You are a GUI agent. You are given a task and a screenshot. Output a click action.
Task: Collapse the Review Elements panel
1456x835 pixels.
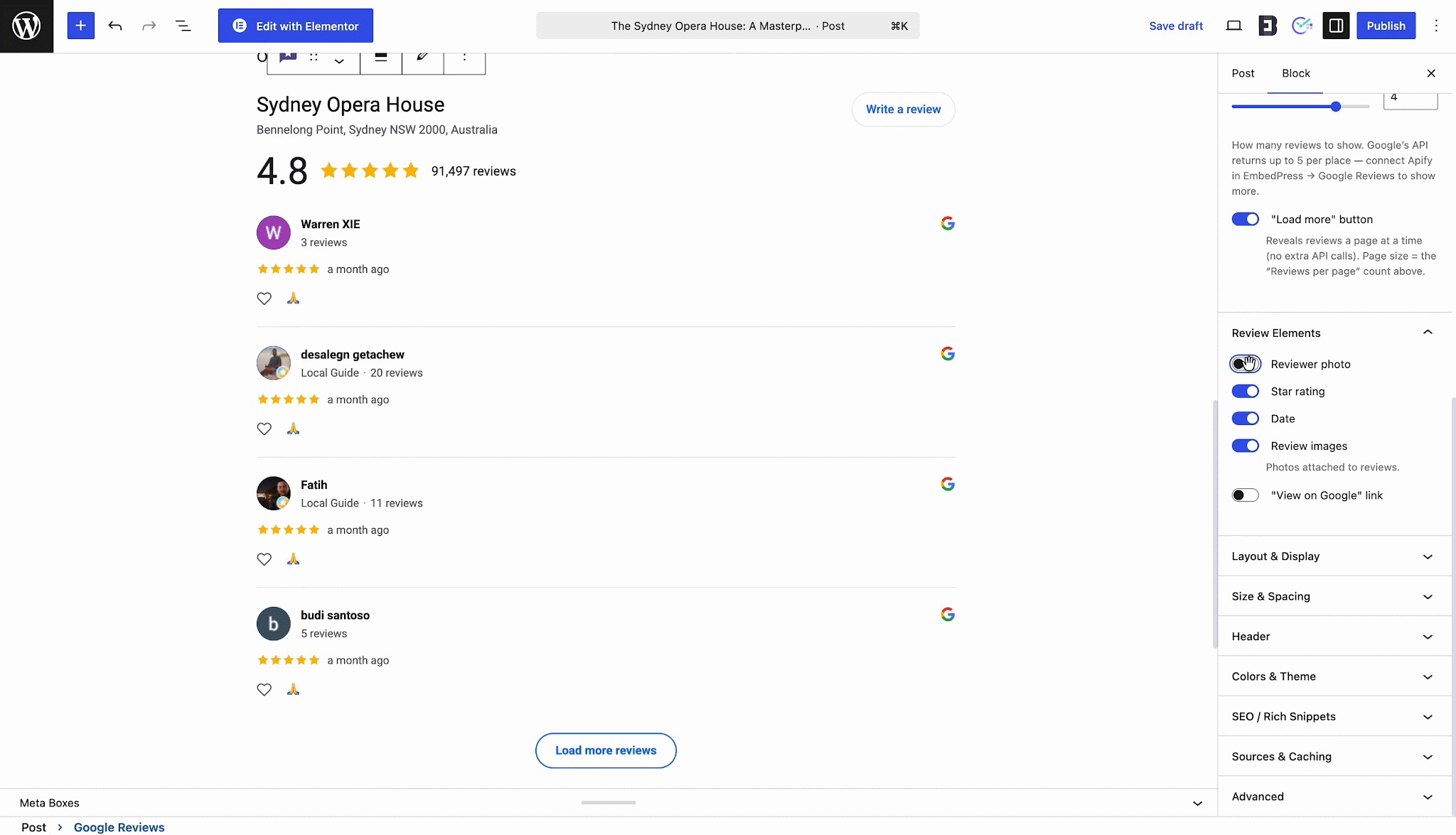pos(1334,333)
